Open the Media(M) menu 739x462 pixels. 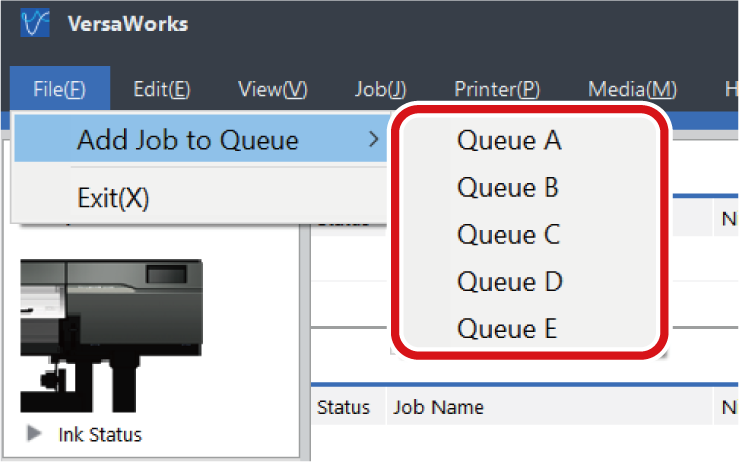[632, 89]
